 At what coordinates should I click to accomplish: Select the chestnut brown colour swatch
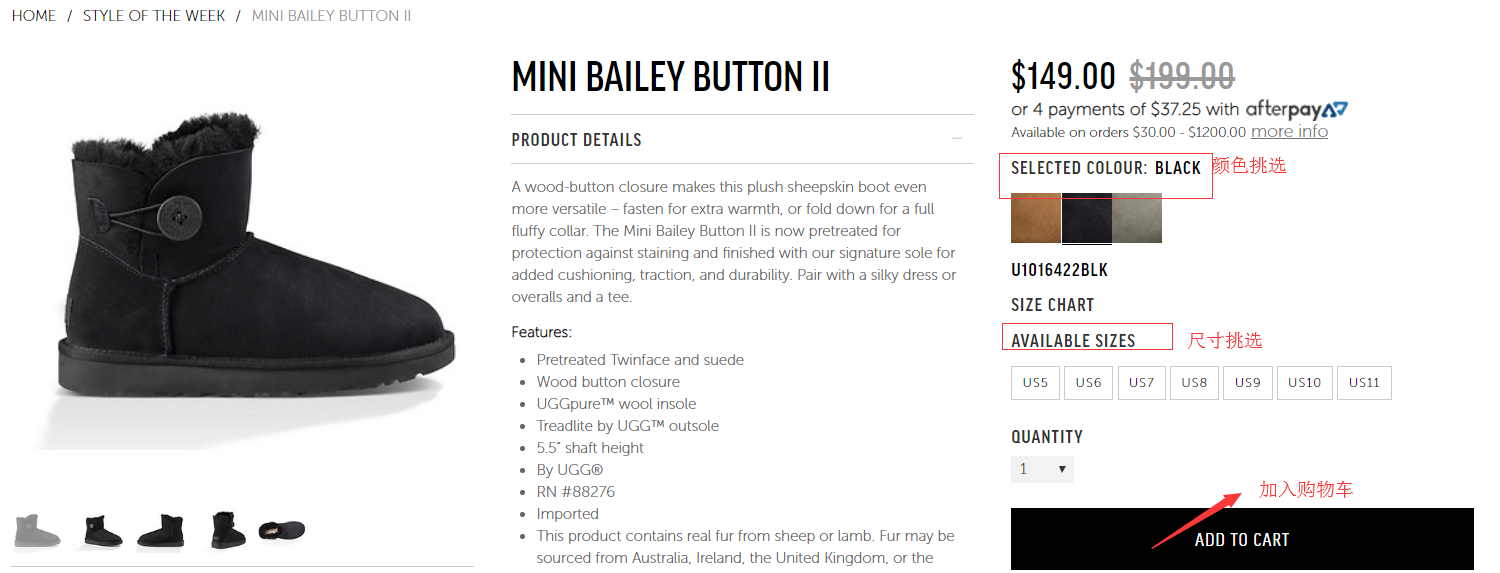click(x=1035, y=217)
